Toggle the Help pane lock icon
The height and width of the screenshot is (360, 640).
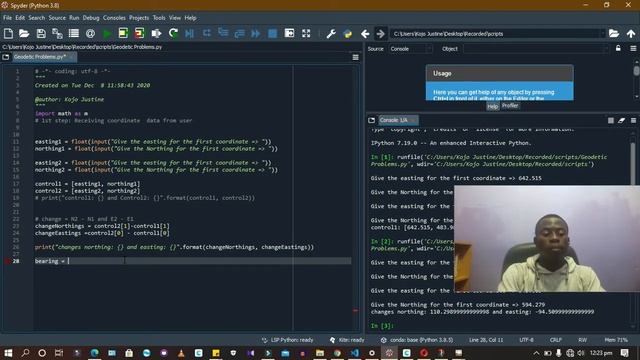(x=618, y=49)
